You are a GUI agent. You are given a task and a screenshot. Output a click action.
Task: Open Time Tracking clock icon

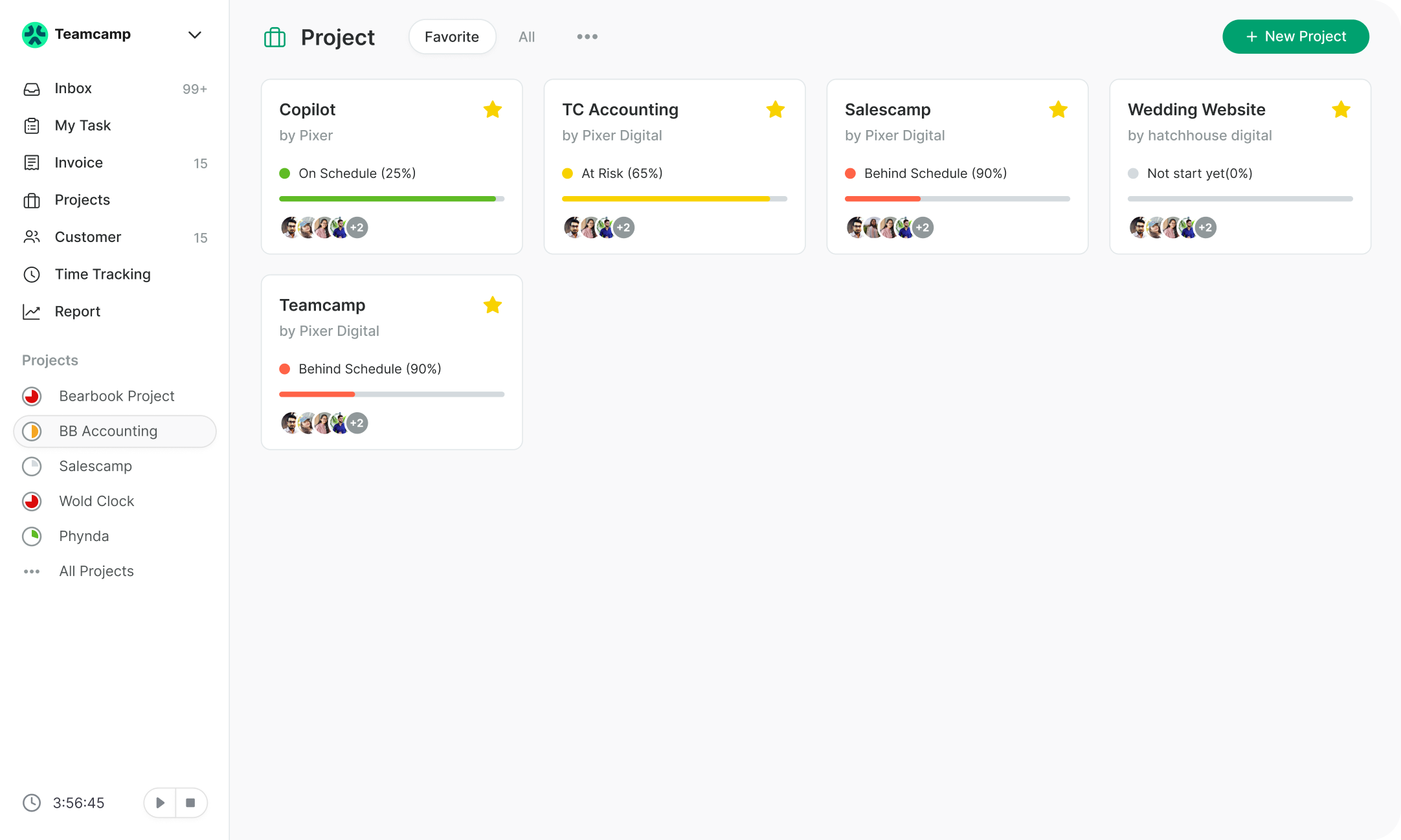(32, 274)
